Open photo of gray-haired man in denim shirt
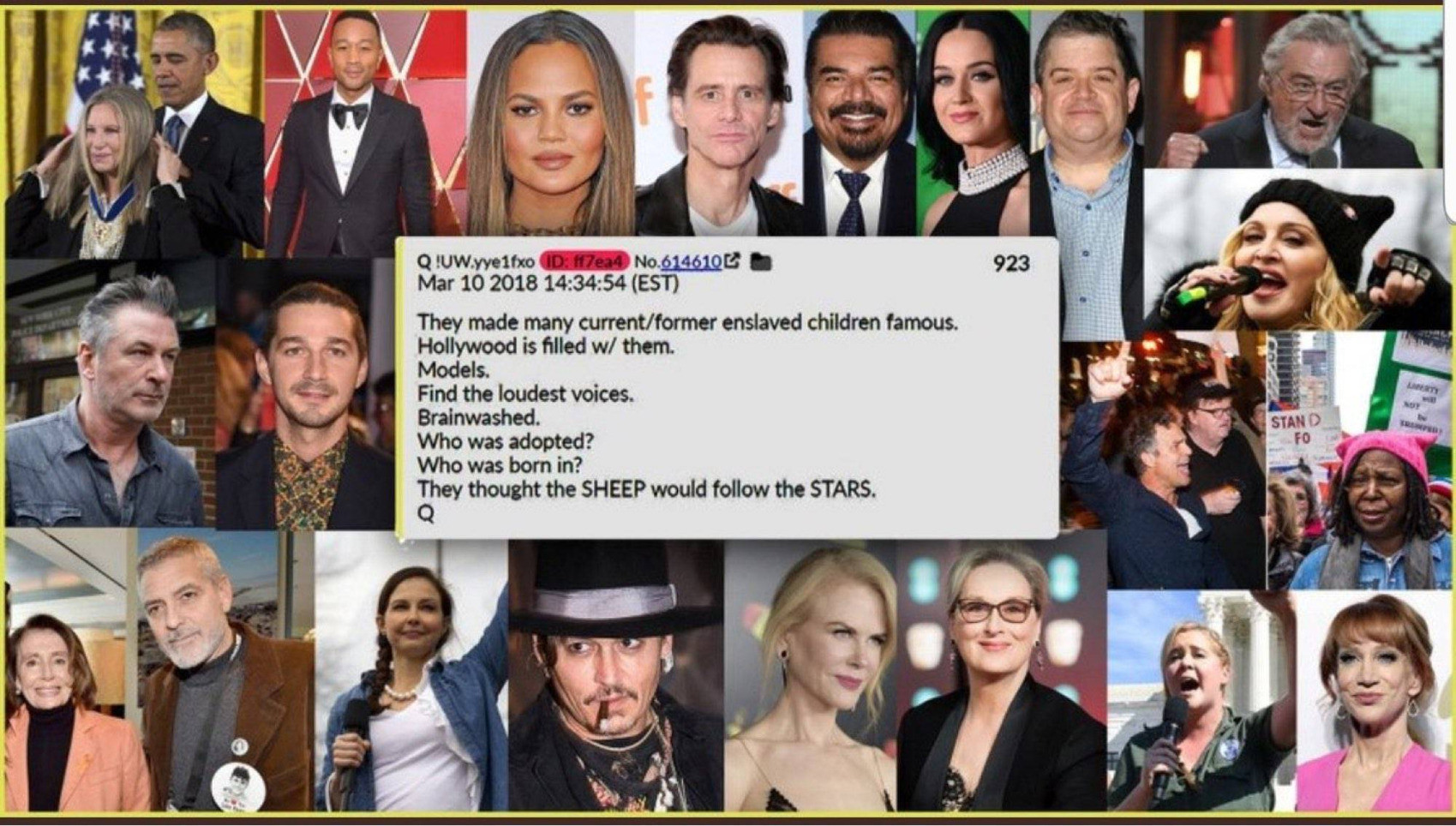The image size is (1456, 826). click(110, 392)
